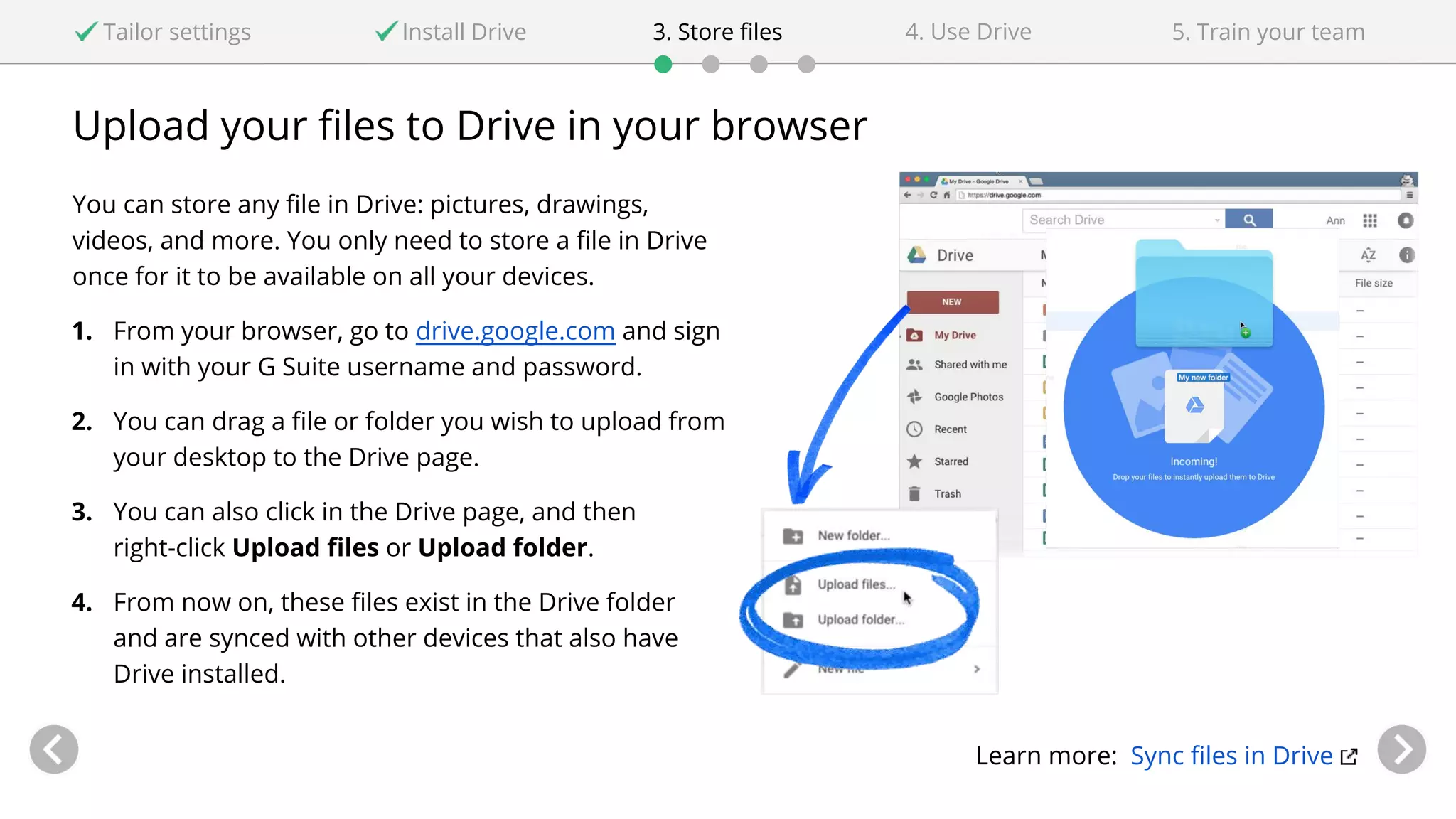Click the Google Drive logo
This screenshot has height=819, width=1456.
point(917,255)
